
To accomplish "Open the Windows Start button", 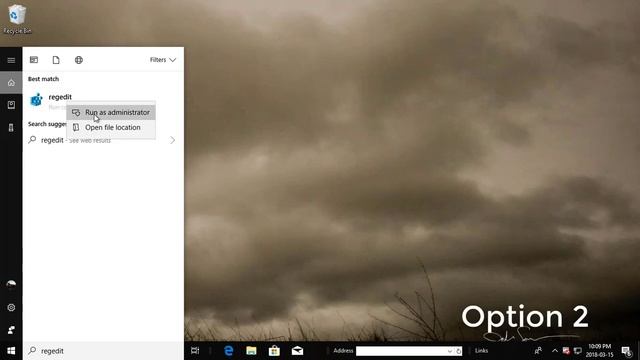I will pyautogui.click(x=11, y=351).
